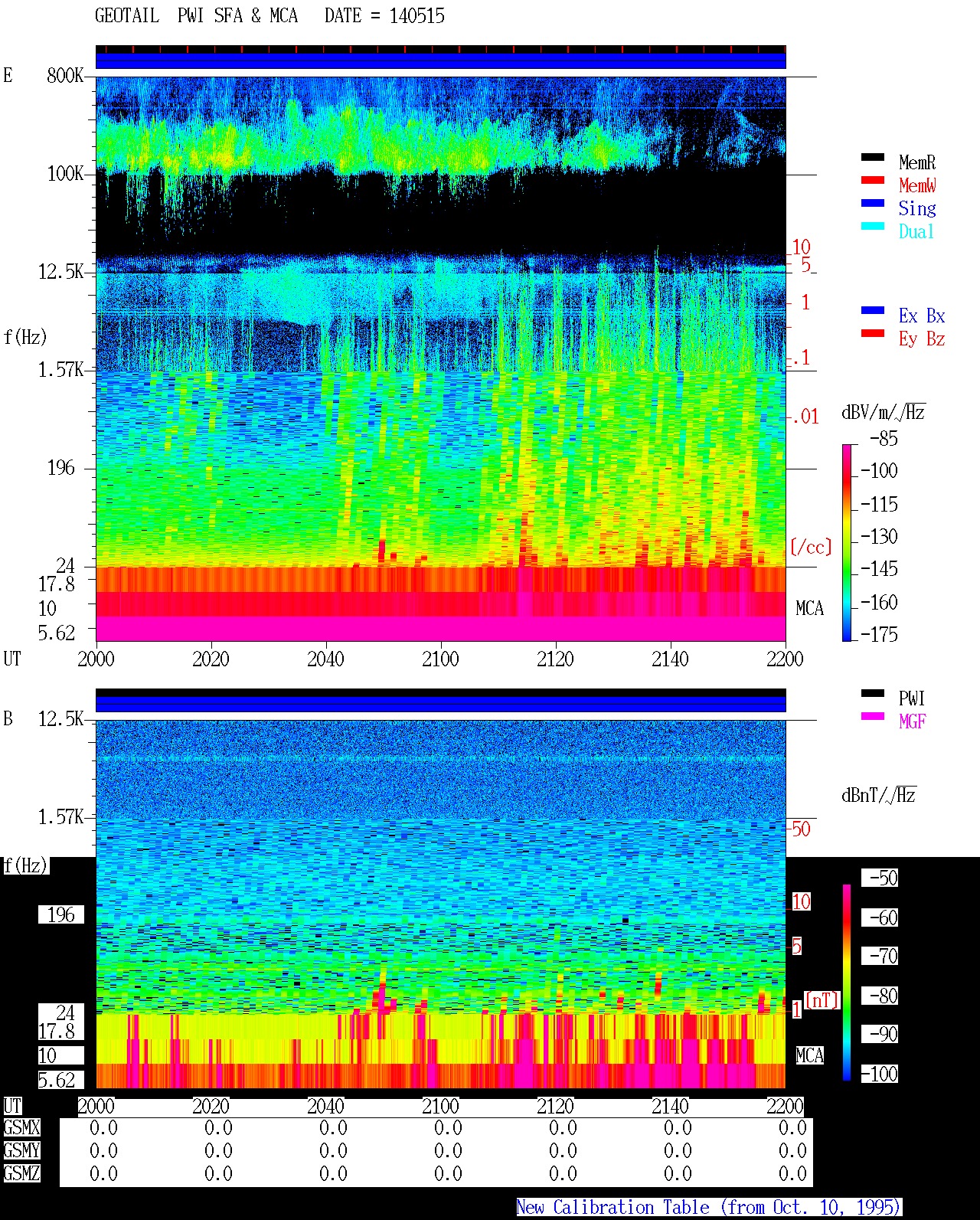Screen dimensions: 980x1220
Task: Click the dBV/m color scale bar
Action: pos(847,542)
